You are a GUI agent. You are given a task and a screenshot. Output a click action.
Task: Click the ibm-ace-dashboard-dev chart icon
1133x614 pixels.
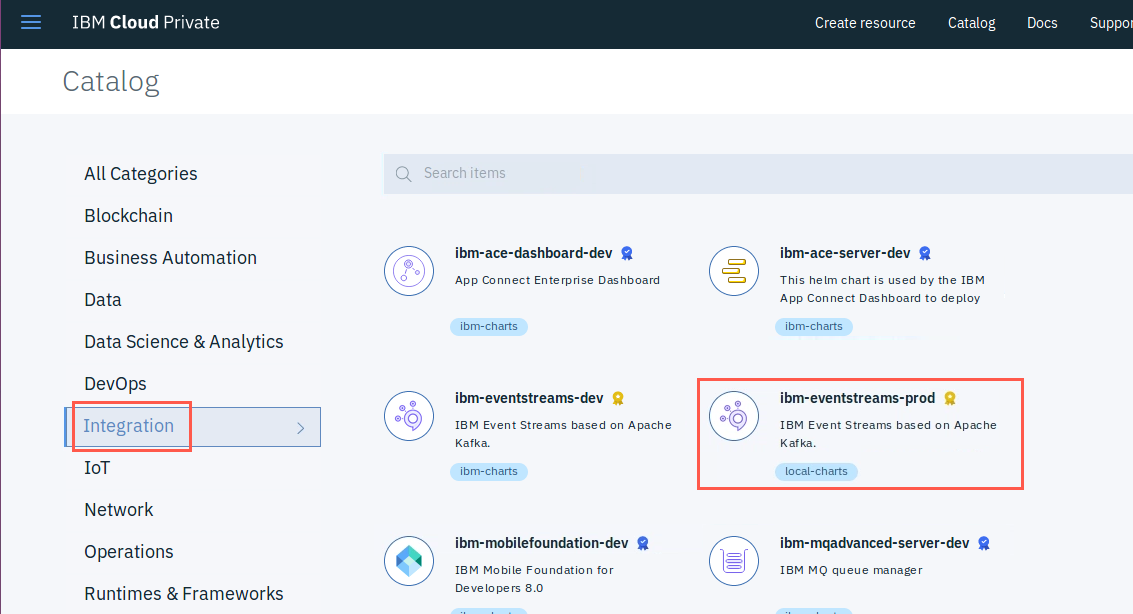[x=409, y=271]
